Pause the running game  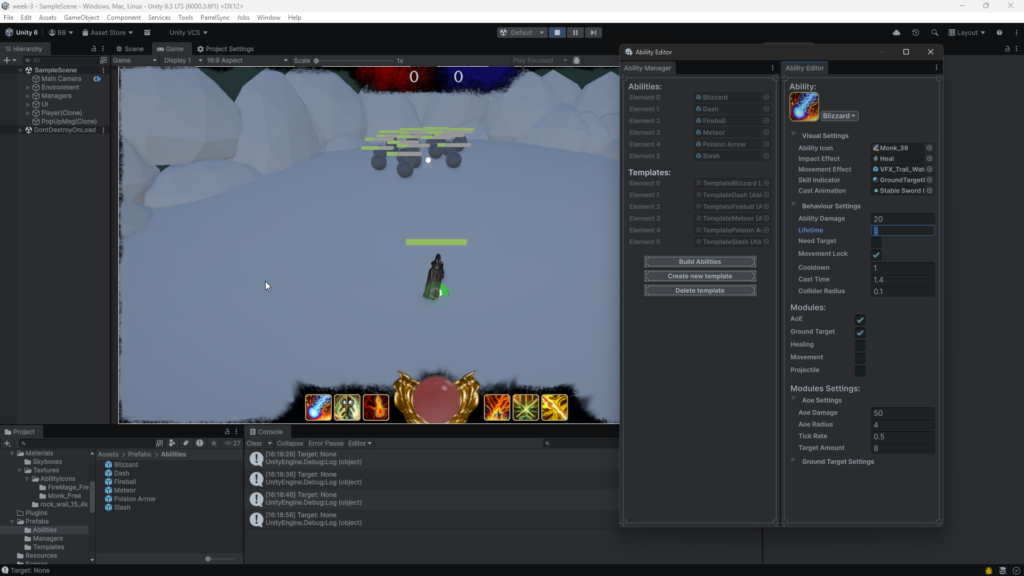pyautogui.click(x=575, y=32)
